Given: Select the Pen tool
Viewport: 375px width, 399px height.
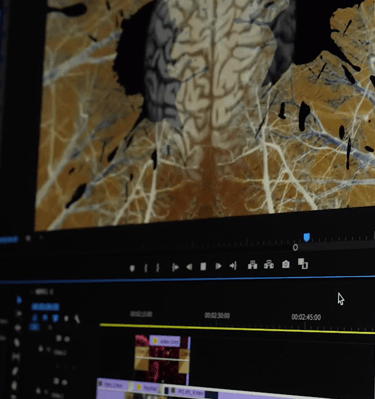Looking at the screenshot, I should pos(15,371).
